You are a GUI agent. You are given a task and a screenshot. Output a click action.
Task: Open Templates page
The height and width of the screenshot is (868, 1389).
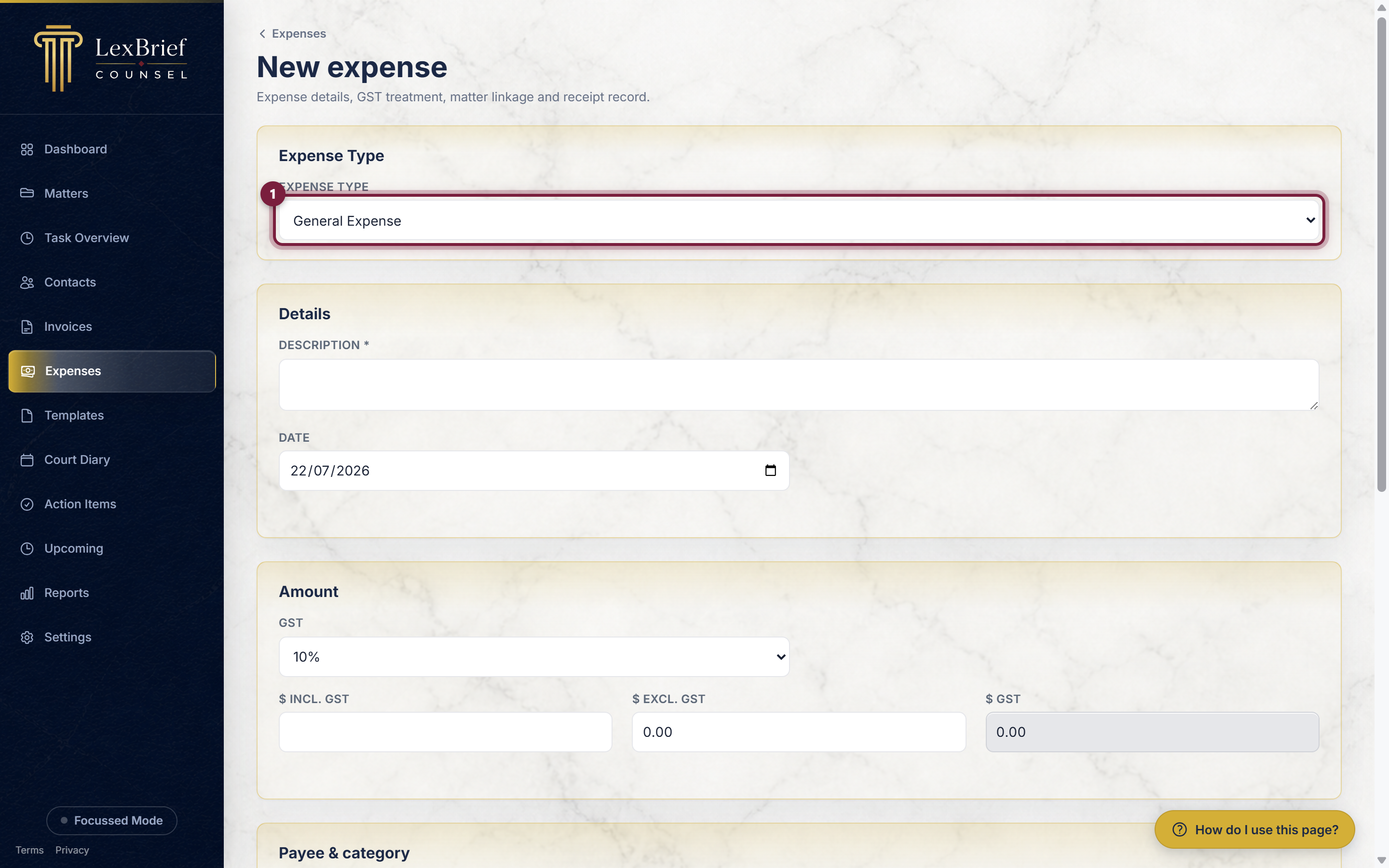pyautogui.click(x=112, y=416)
